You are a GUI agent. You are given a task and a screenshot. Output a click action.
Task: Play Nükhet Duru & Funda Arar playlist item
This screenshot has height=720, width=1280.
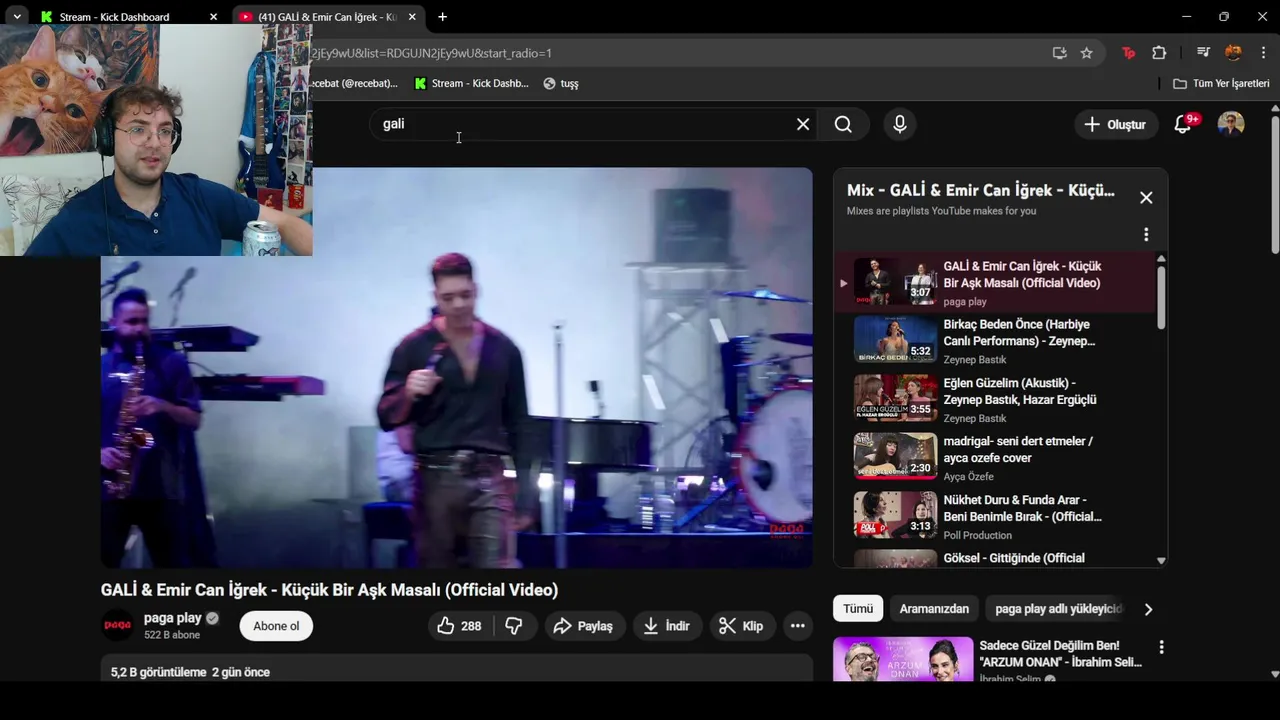click(x=997, y=516)
